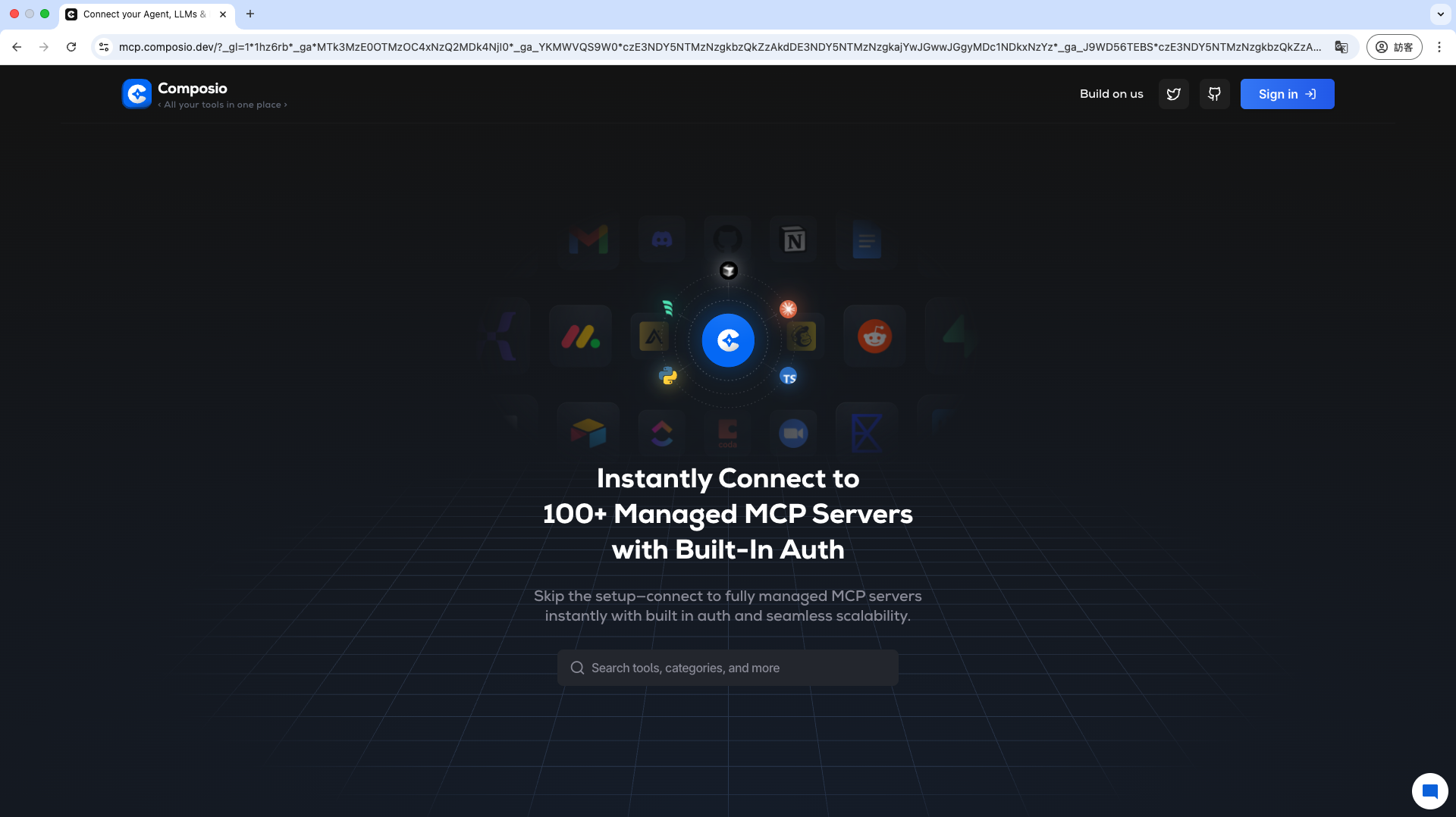The width and height of the screenshot is (1456, 817).
Task: Click the Python language icon
Action: tap(668, 376)
